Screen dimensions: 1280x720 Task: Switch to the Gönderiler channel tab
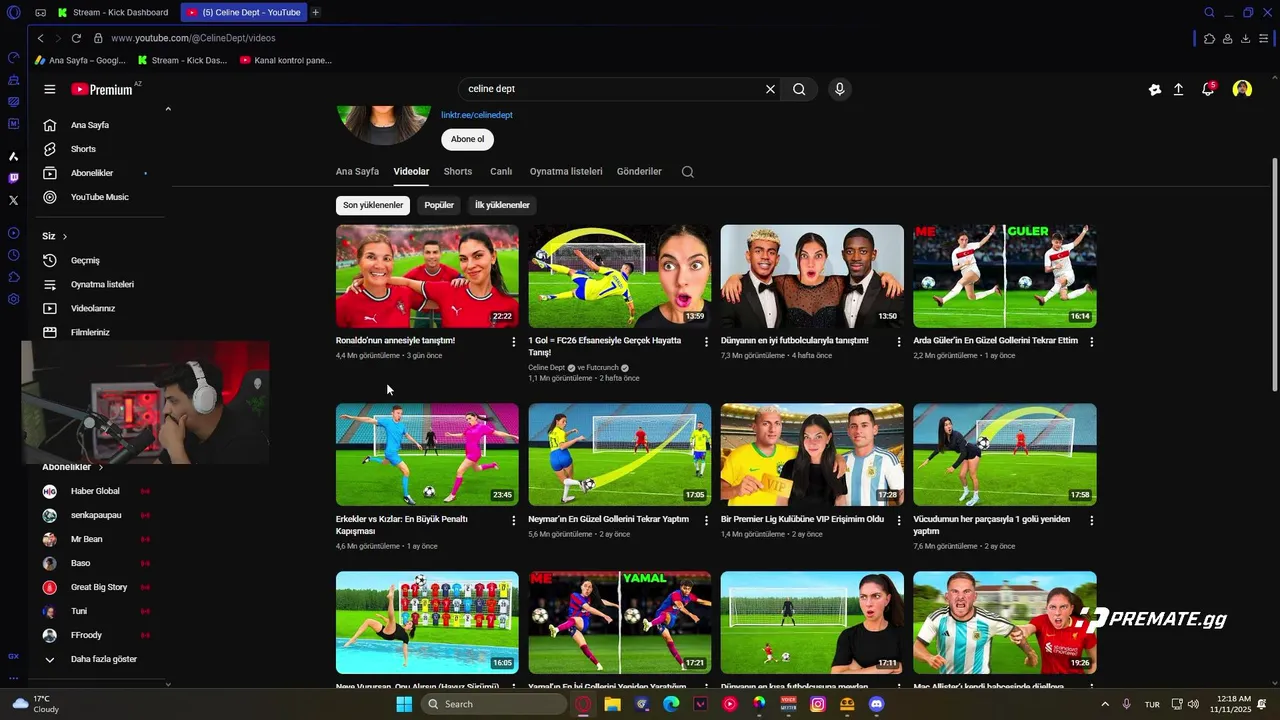point(639,172)
